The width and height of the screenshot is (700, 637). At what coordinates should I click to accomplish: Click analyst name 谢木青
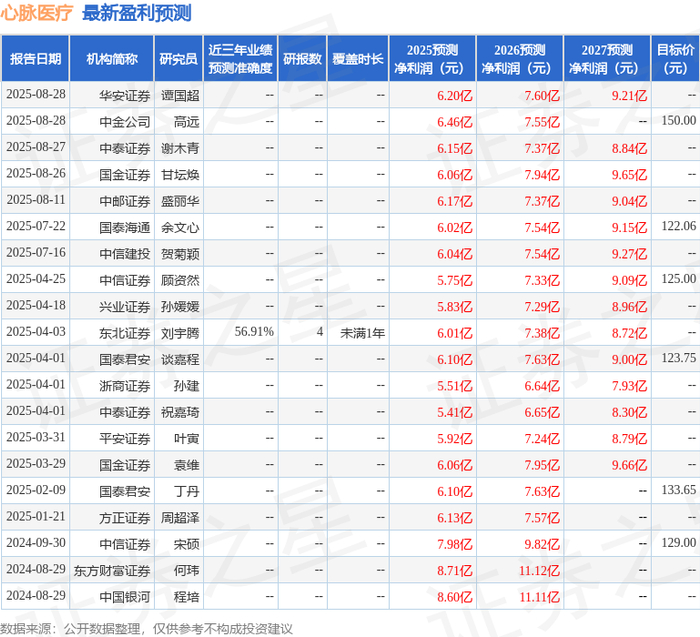click(x=180, y=148)
